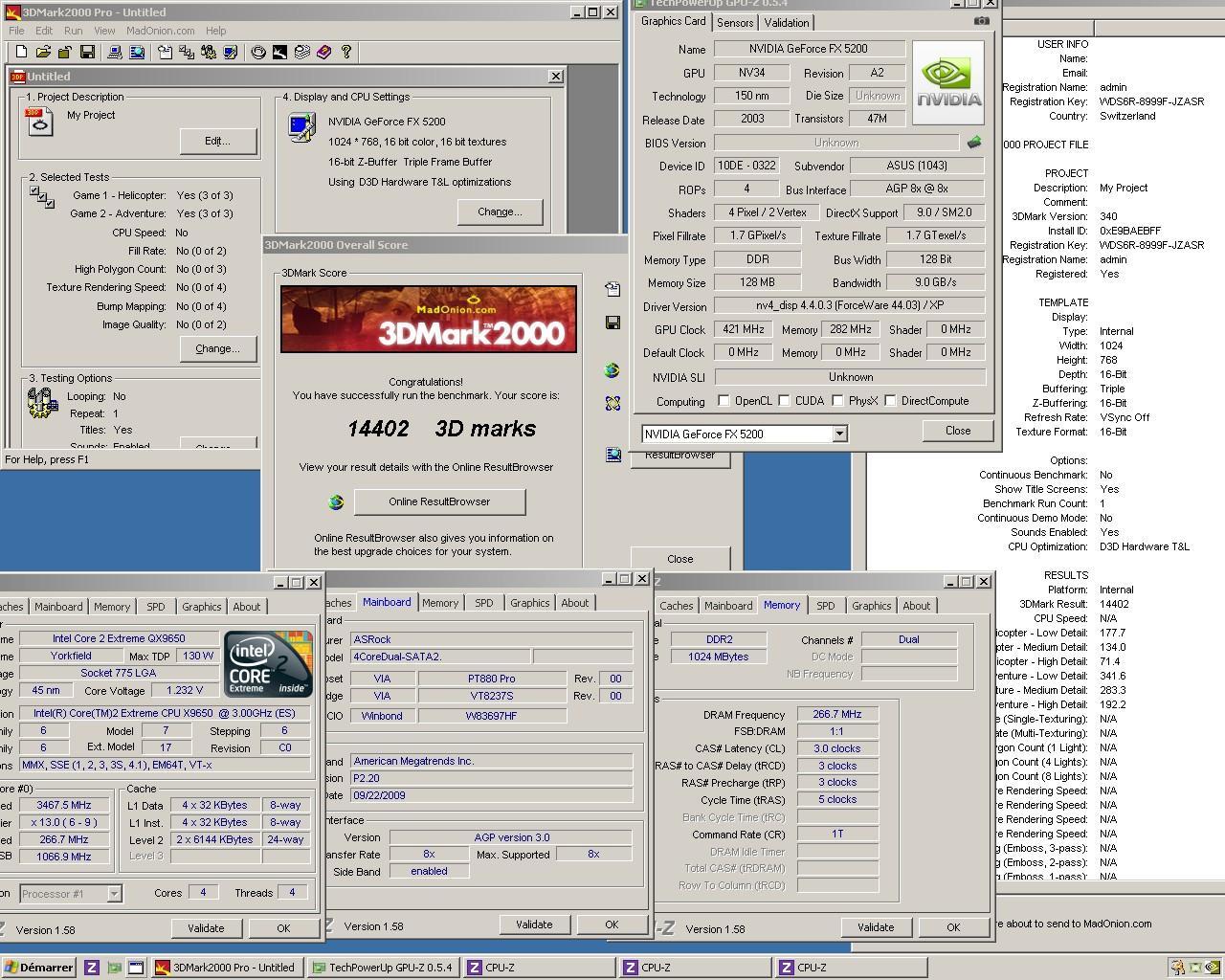Open the MadOnion.com menu
The height and width of the screenshot is (980, 1225).
coord(161,31)
